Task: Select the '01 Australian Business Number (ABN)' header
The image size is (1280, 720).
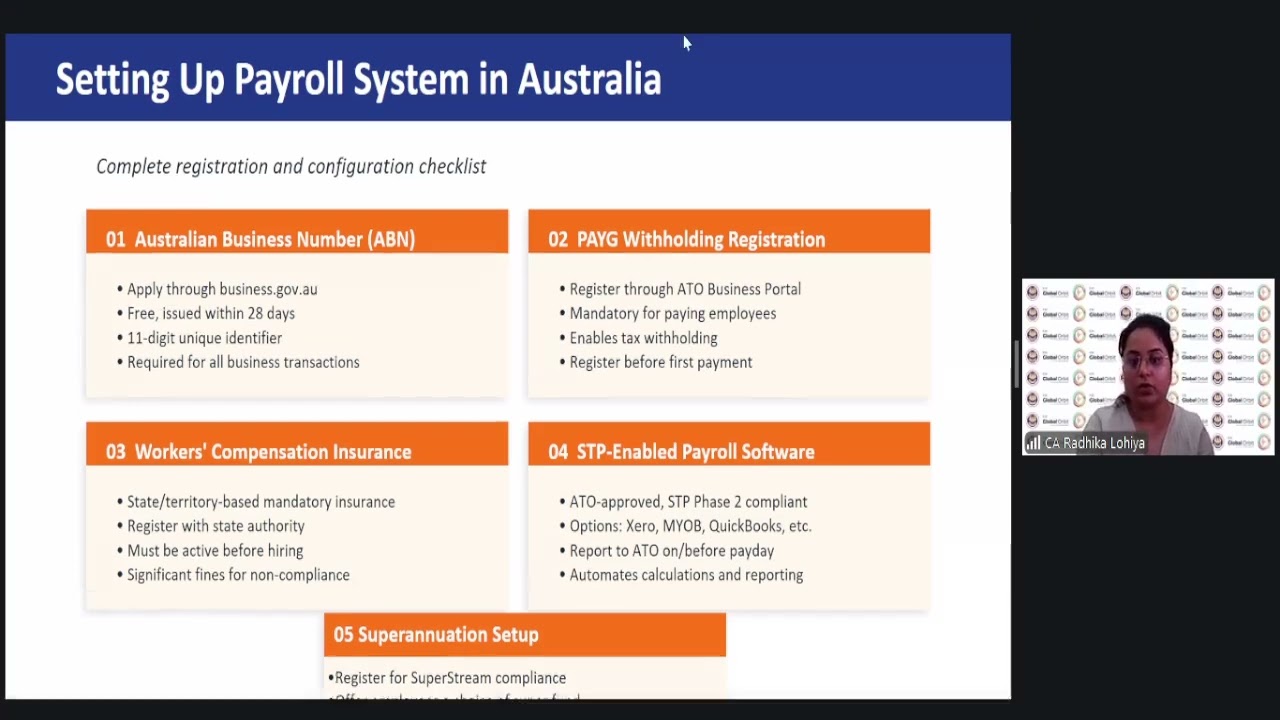Action: point(297,231)
